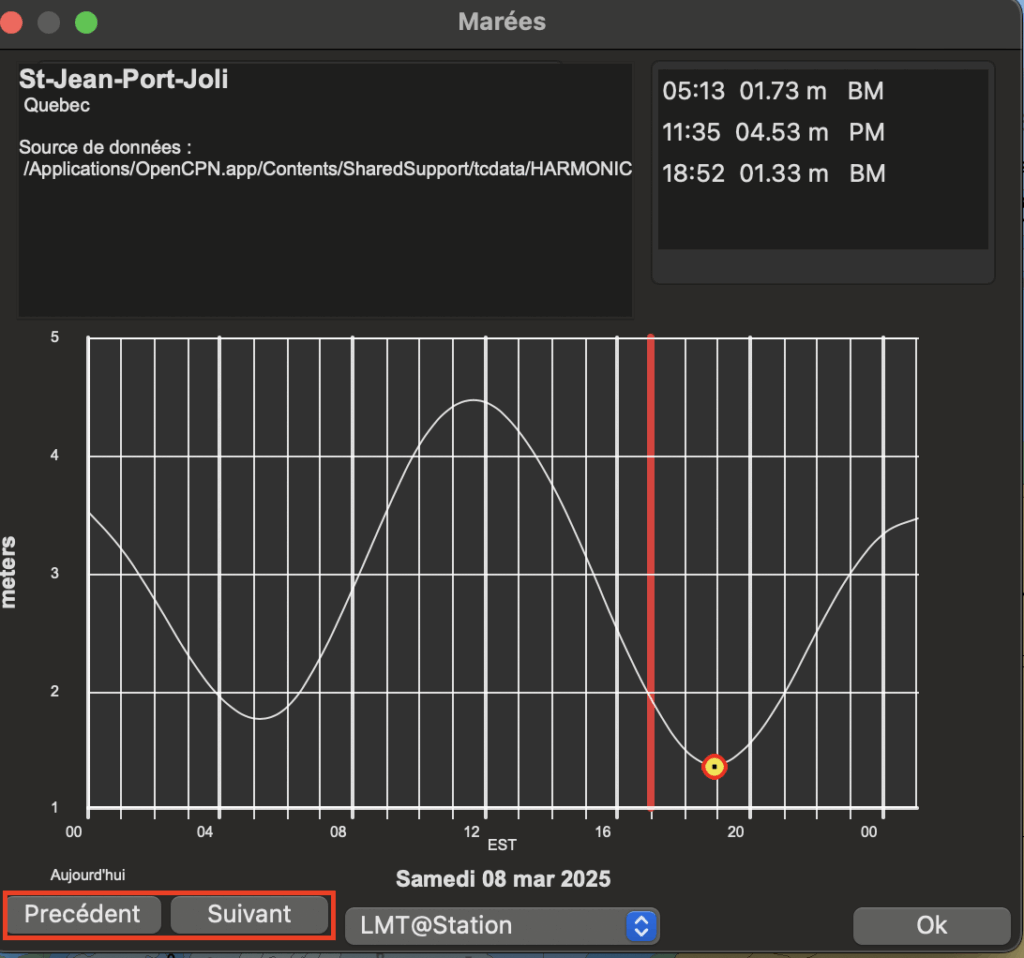Viewport: 1024px width, 958px height.
Task: Select the 05:13 1.73 m BM entry
Action: 773,91
